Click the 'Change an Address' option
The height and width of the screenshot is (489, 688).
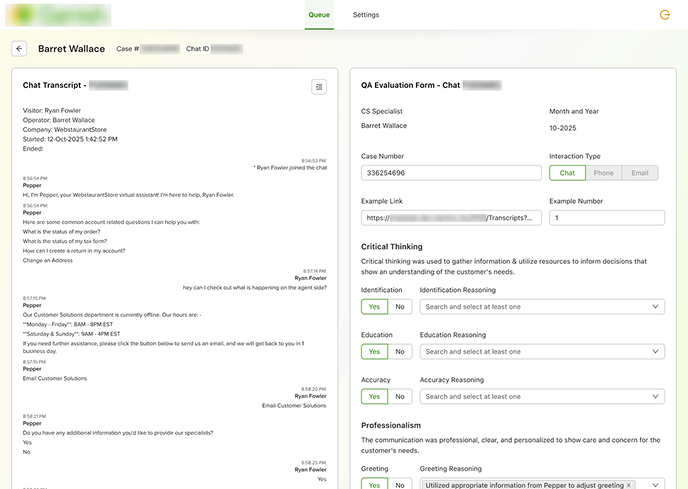tap(47, 261)
